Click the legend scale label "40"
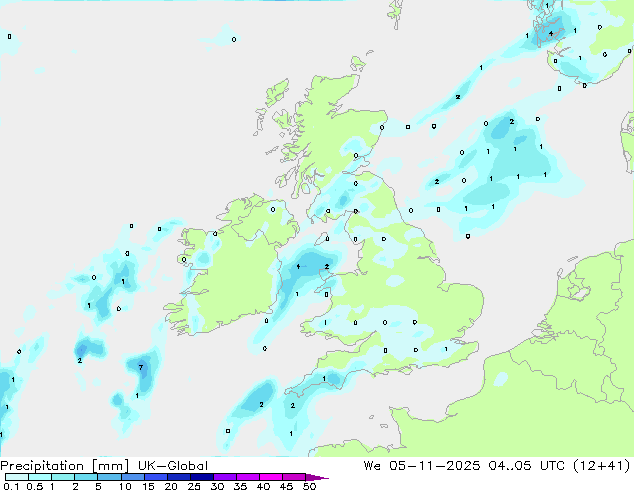634x490 pixels. pyautogui.click(x=263, y=486)
